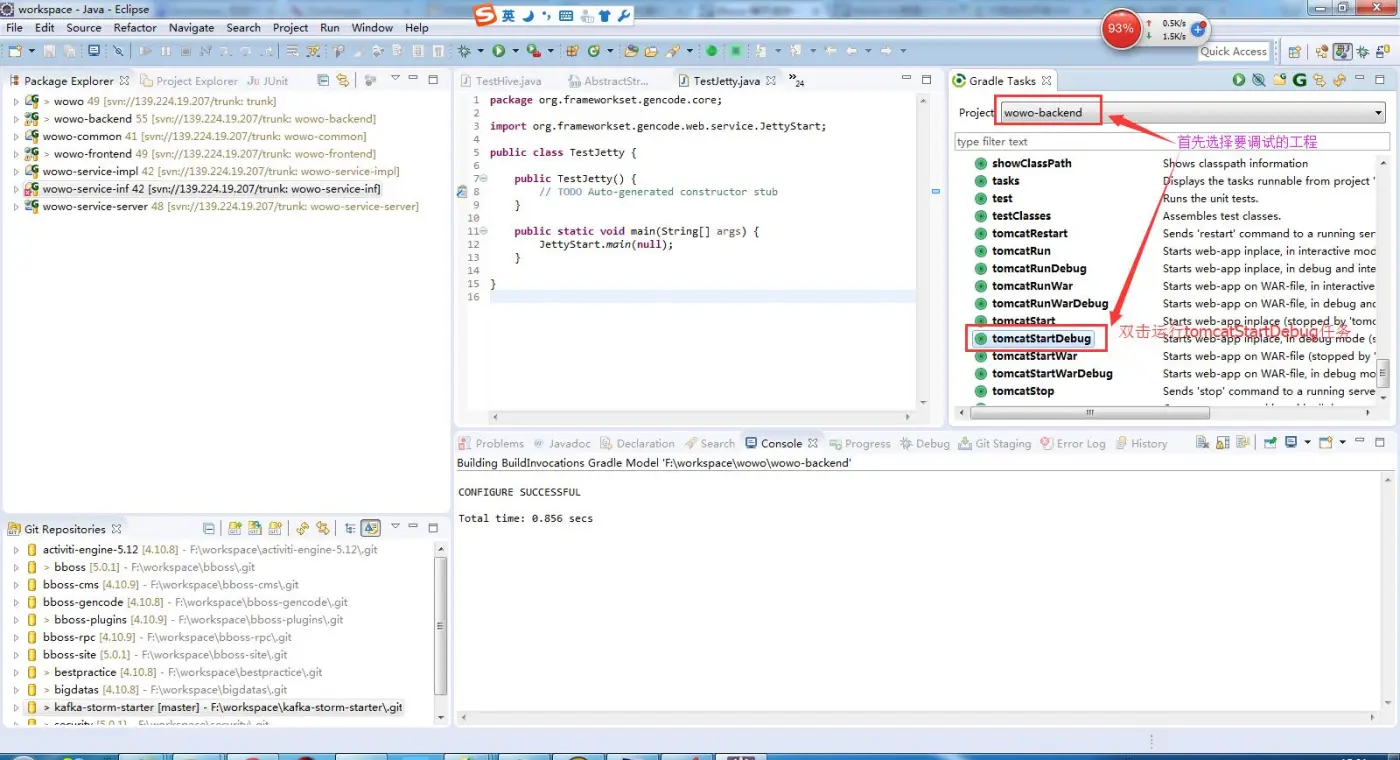Viewport: 1400px width, 760px height.
Task: Open the Run button dropdown arrow
Action: [x=515, y=50]
